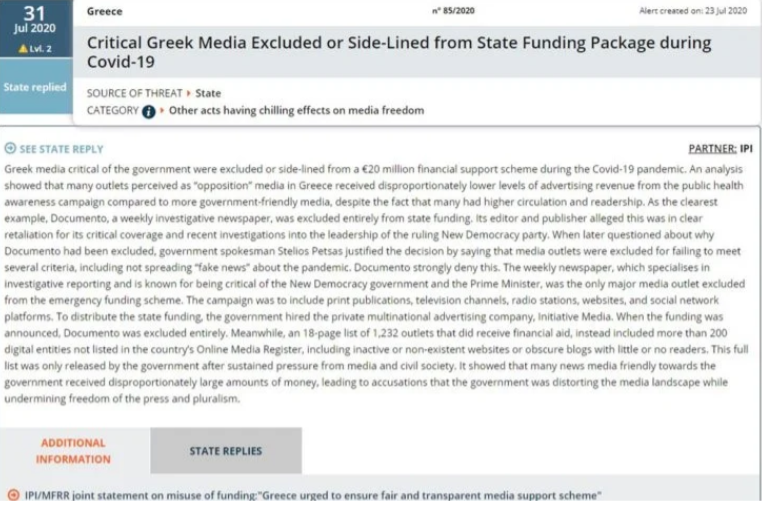
Task: Click the CATEGORY info icon
Action: [x=148, y=111]
